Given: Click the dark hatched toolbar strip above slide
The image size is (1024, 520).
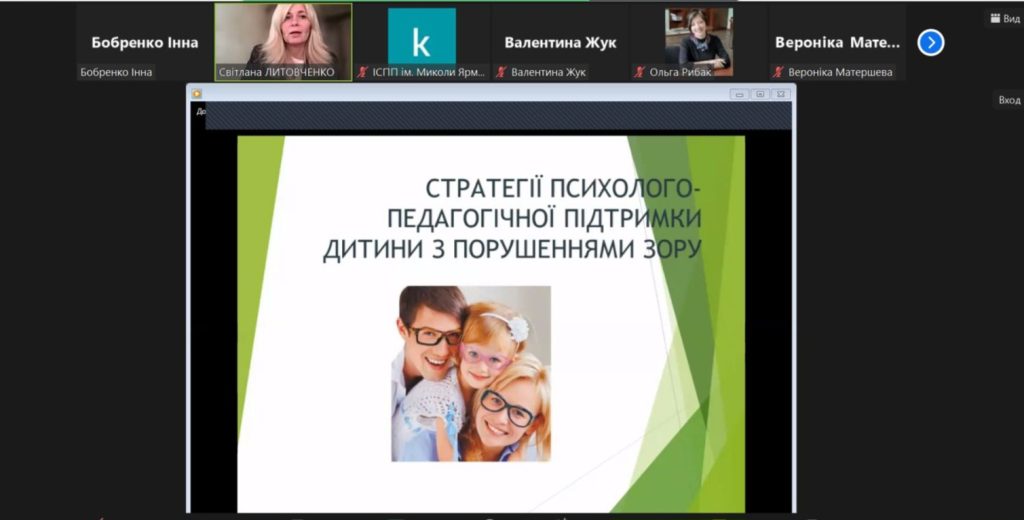Looking at the screenshot, I should [500, 115].
